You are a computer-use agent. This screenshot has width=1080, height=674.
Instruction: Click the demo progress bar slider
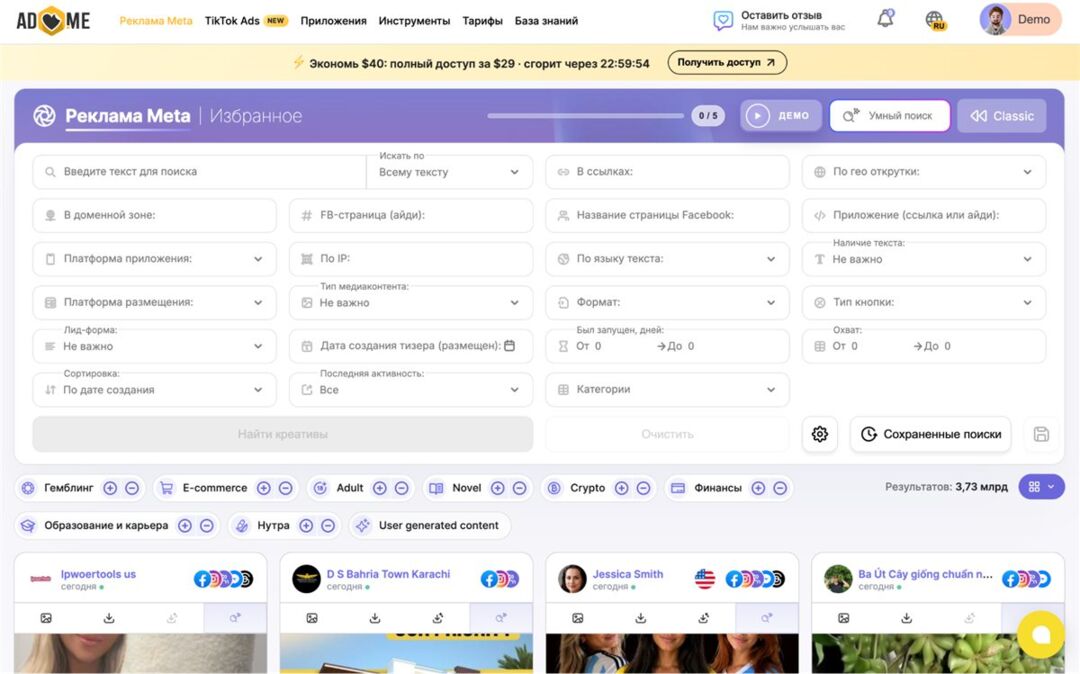pos(585,116)
